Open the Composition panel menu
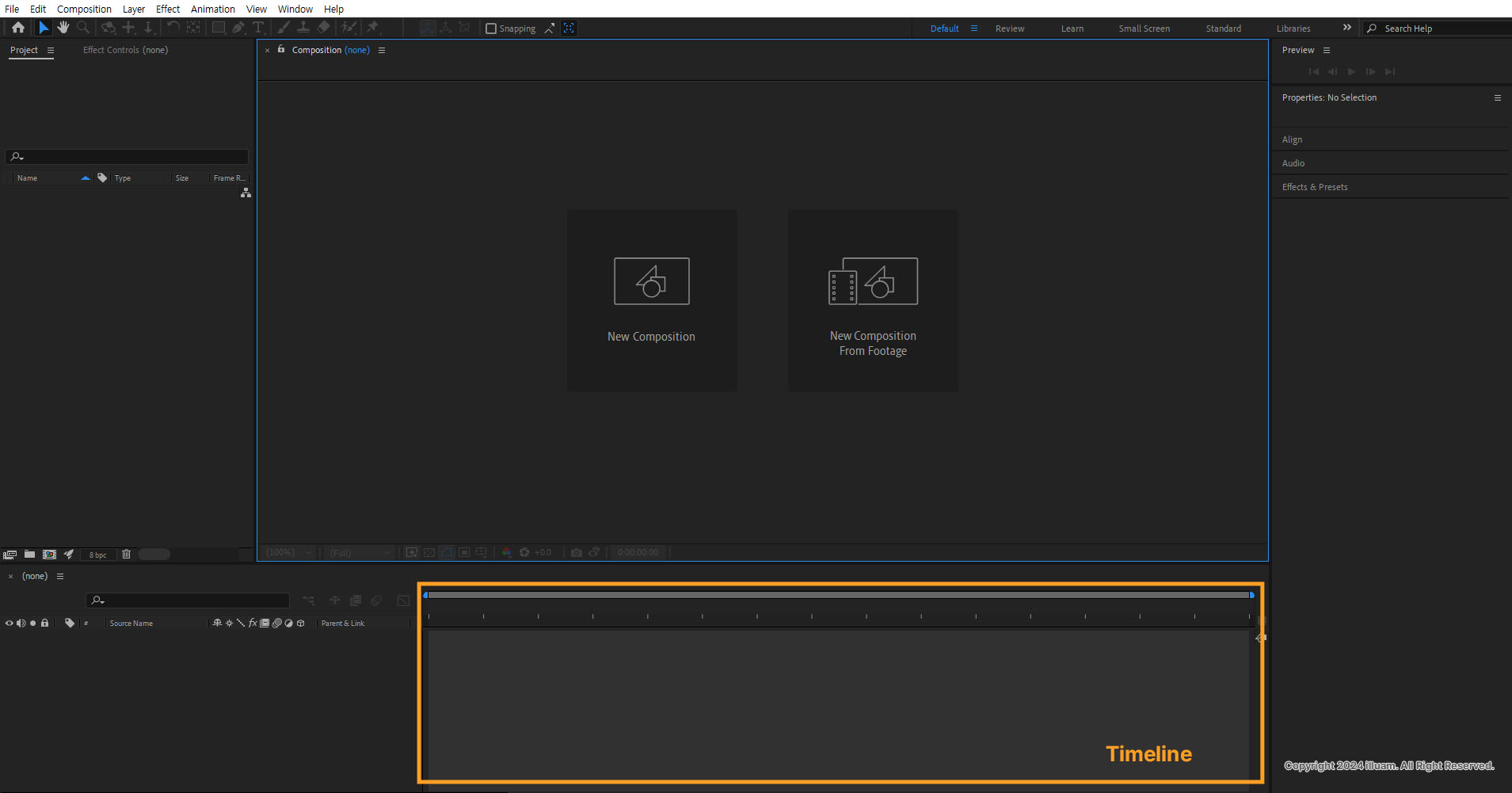This screenshot has width=1512, height=793. tap(382, 50)
